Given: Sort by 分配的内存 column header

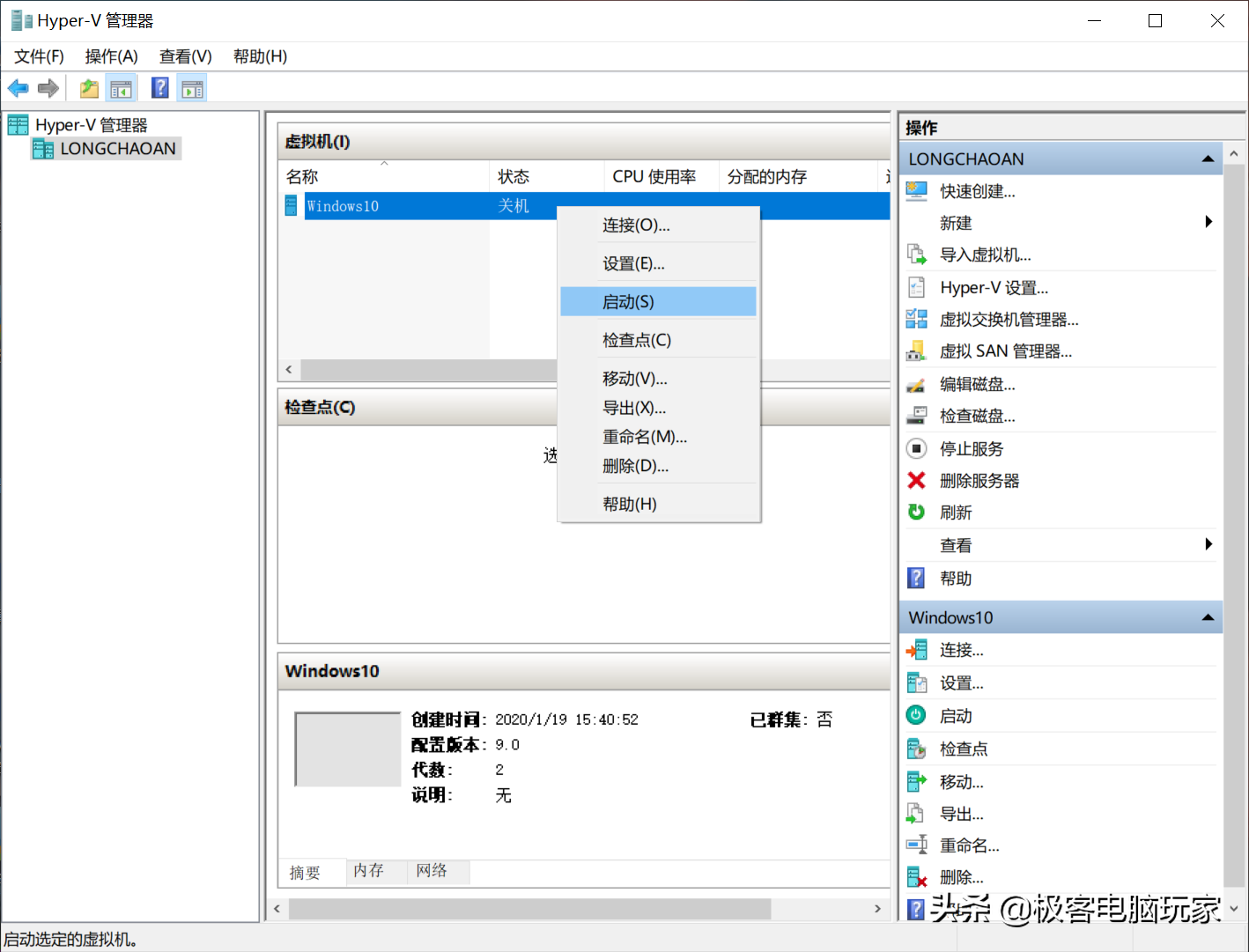Looking at the screenshot, I should 798,176.
